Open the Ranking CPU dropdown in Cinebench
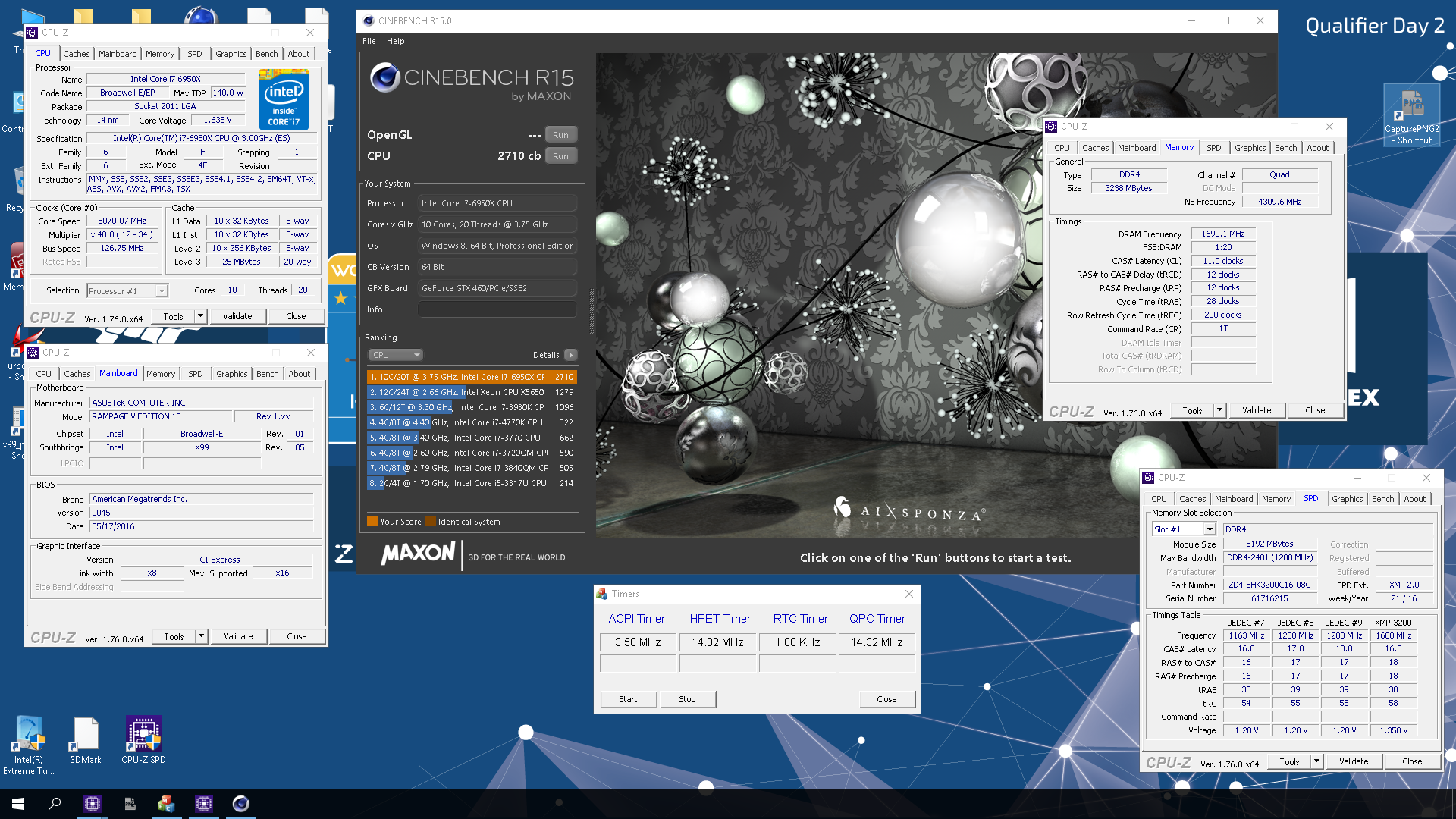The width and height of the screenshot is (1456, 819). click(395, 355)
